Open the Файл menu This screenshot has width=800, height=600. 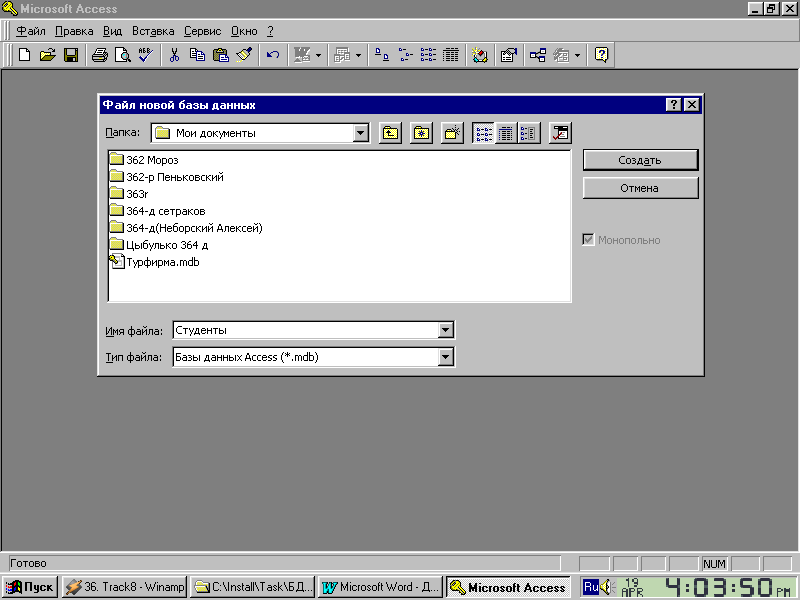(x=31, y=31)
